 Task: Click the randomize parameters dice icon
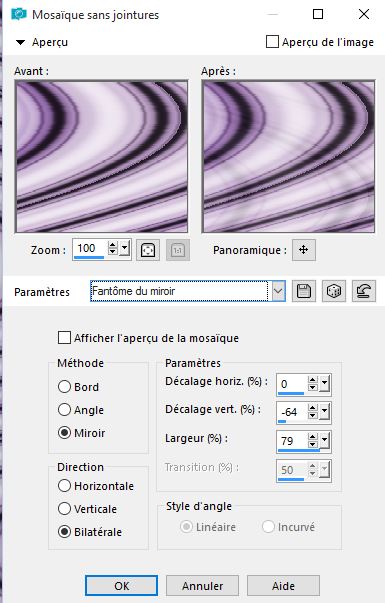click(333, 291)
